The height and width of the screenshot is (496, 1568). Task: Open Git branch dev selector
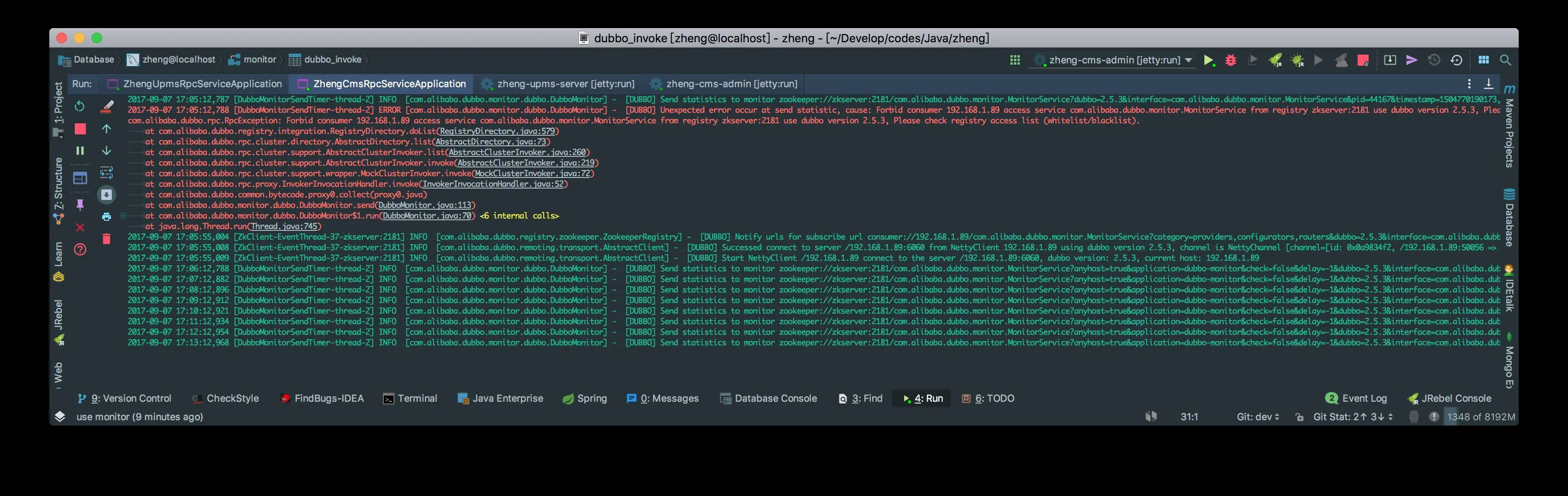pos(1258,417)
